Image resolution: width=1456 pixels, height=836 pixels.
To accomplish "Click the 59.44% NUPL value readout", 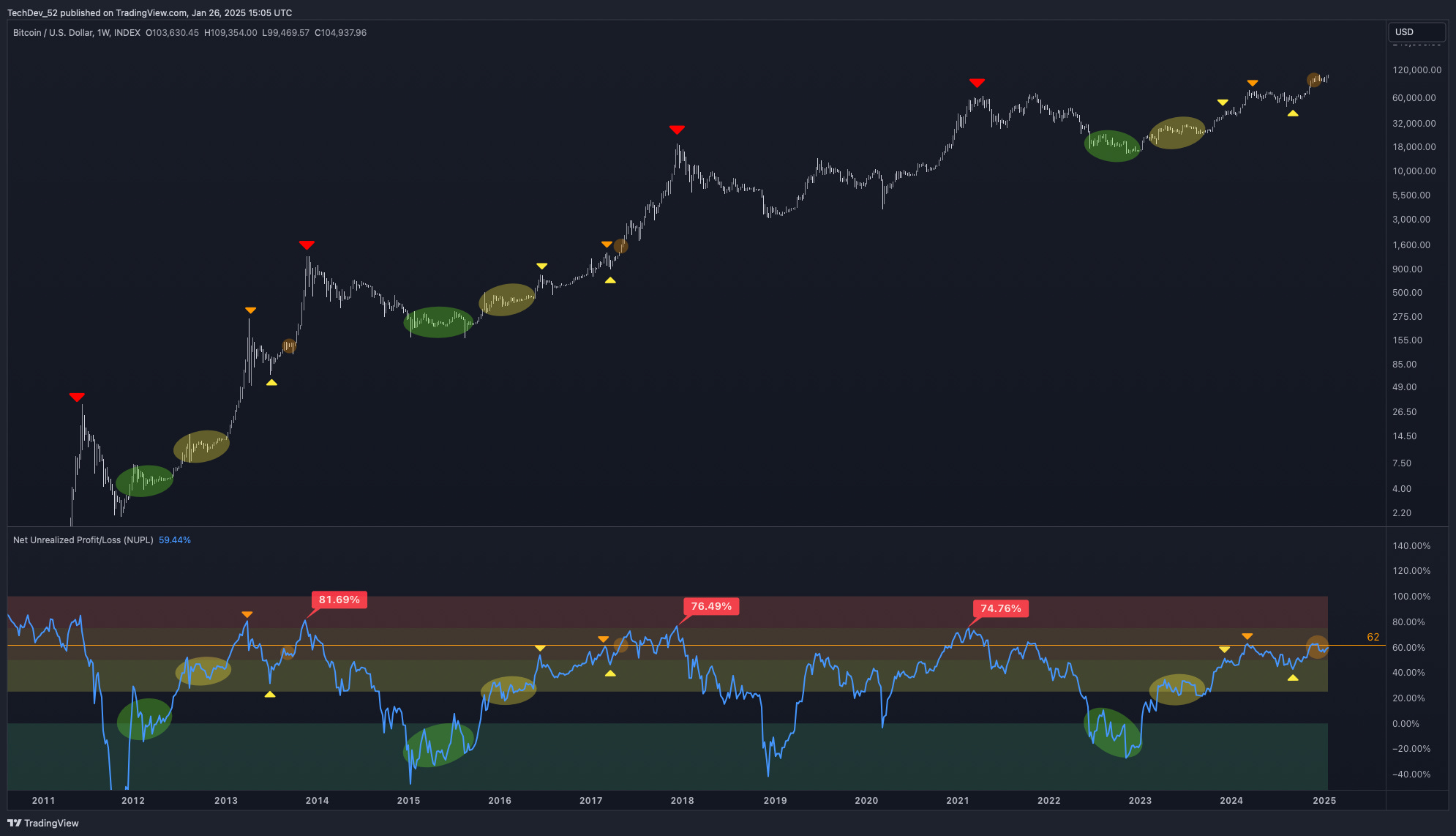I will click(174, 540).
